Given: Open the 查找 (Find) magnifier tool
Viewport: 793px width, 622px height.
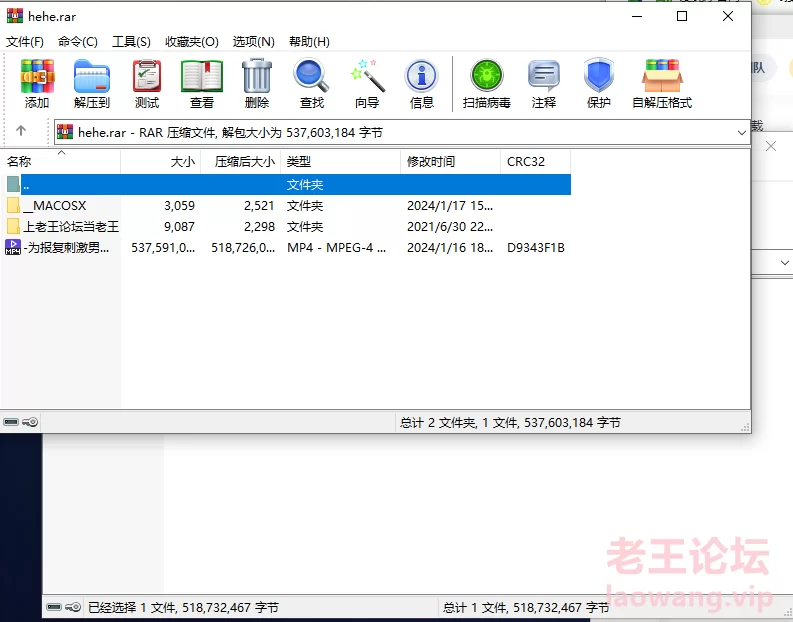Looking at the screenshot, I should 312,84.
